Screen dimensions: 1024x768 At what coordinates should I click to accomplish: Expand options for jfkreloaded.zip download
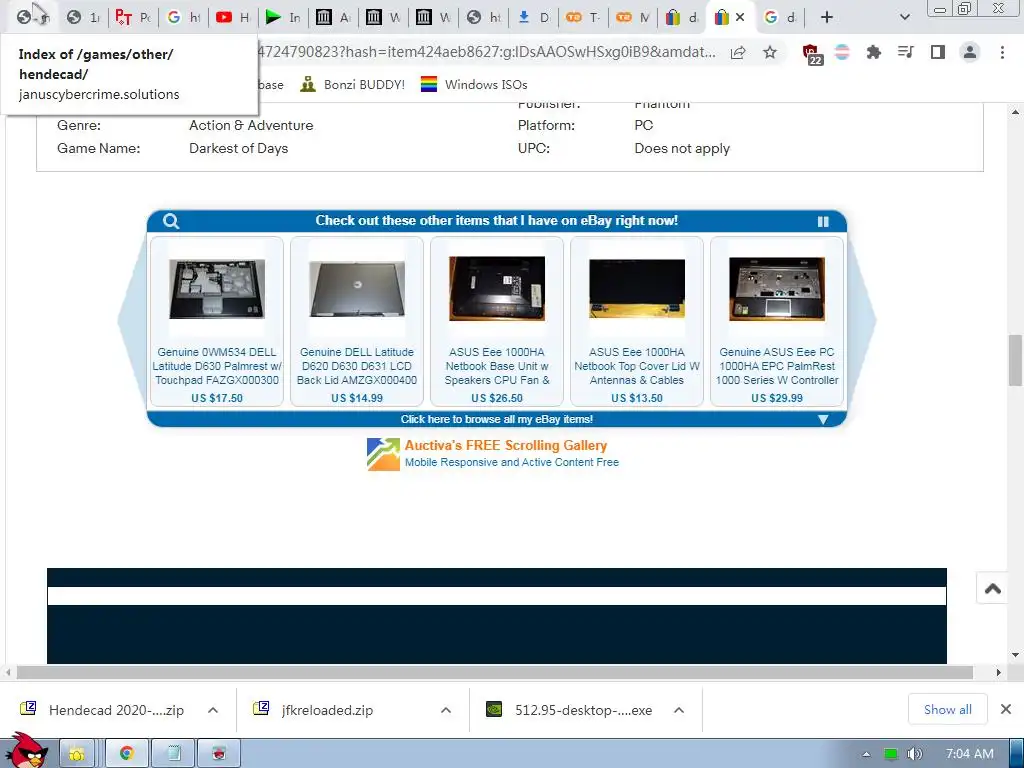click(446, 710)
